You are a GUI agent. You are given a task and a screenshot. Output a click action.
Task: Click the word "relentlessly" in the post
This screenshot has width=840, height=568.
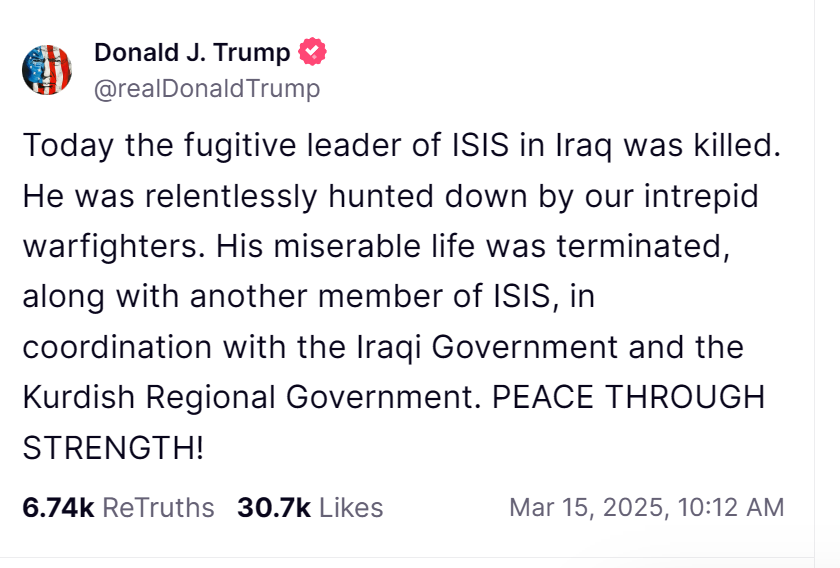231,197
